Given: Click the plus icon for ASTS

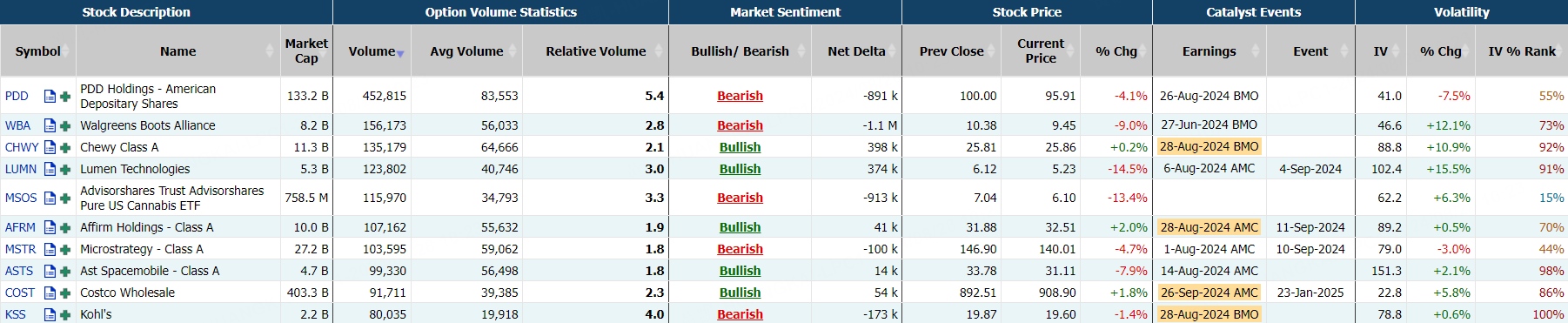Looking at the screenshot, I should tap(65, 271).
